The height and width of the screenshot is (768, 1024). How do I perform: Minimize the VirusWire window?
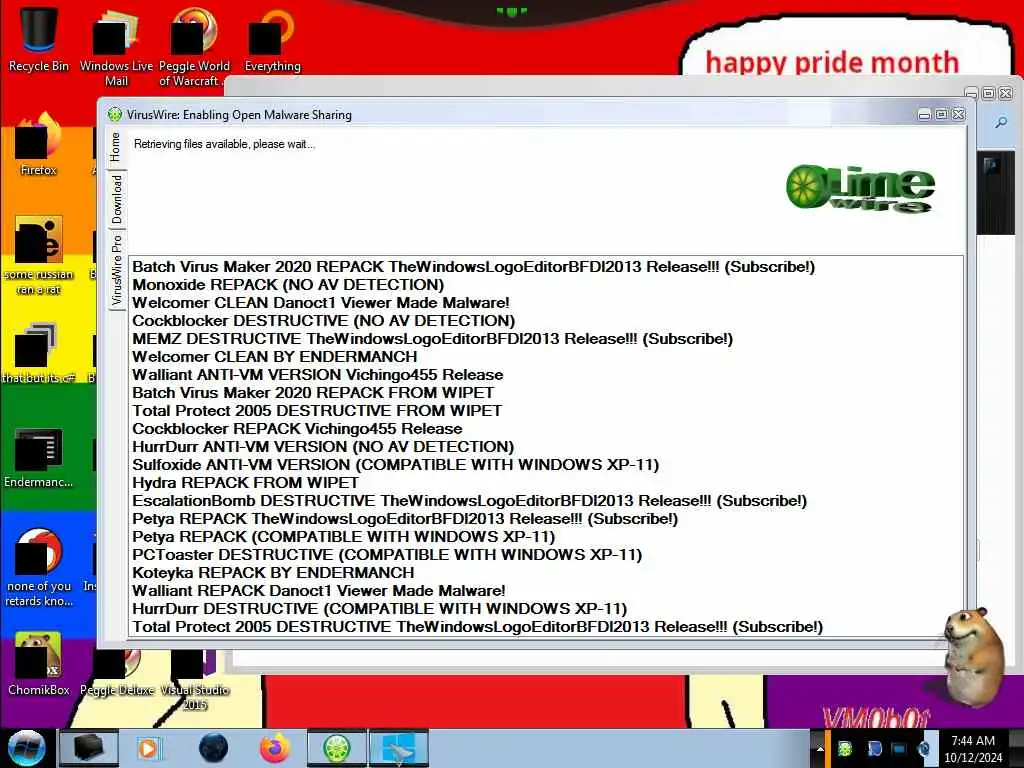click(x=924, y=115)
